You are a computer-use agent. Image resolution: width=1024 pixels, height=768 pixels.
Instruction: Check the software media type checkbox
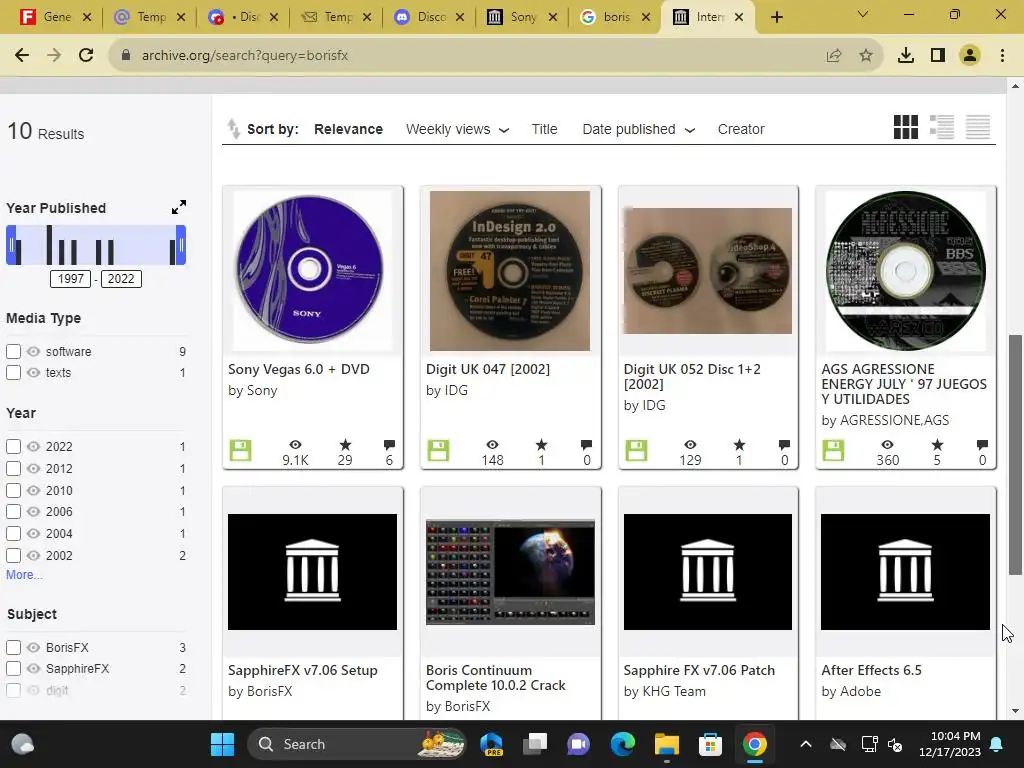point(13,351)
